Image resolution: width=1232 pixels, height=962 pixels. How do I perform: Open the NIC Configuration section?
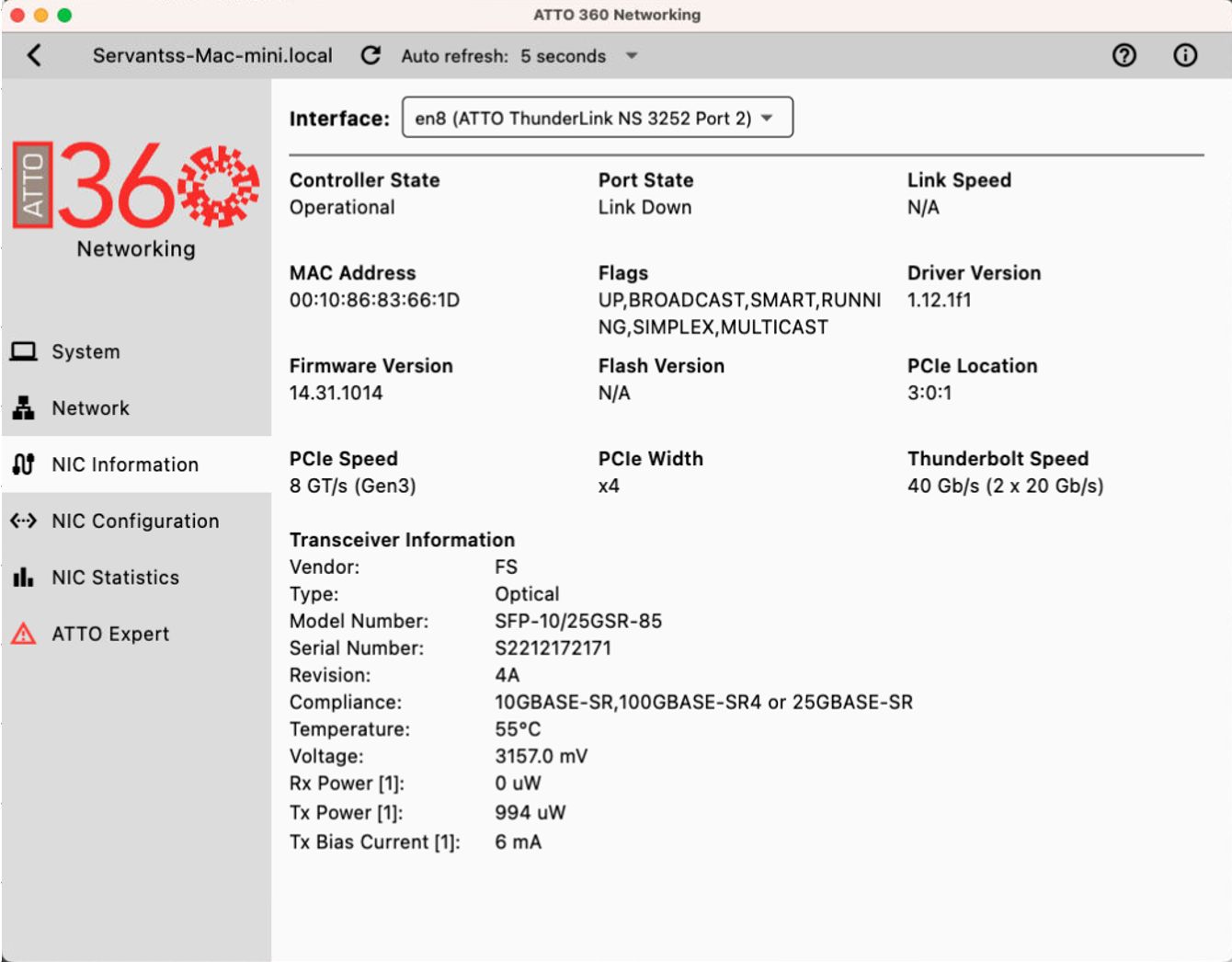click(x=136, y=521)
